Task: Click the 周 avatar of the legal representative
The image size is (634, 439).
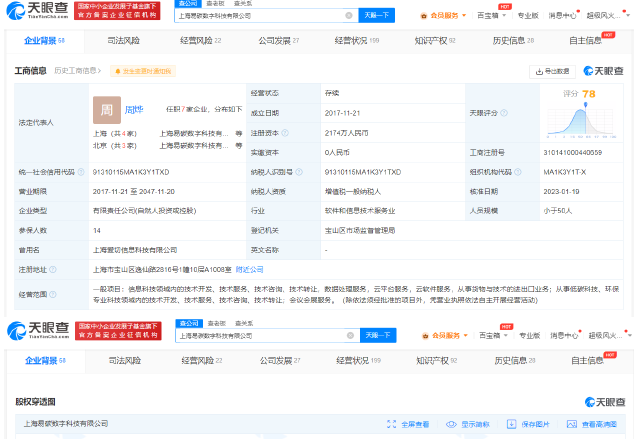Action: click(107, 110)
